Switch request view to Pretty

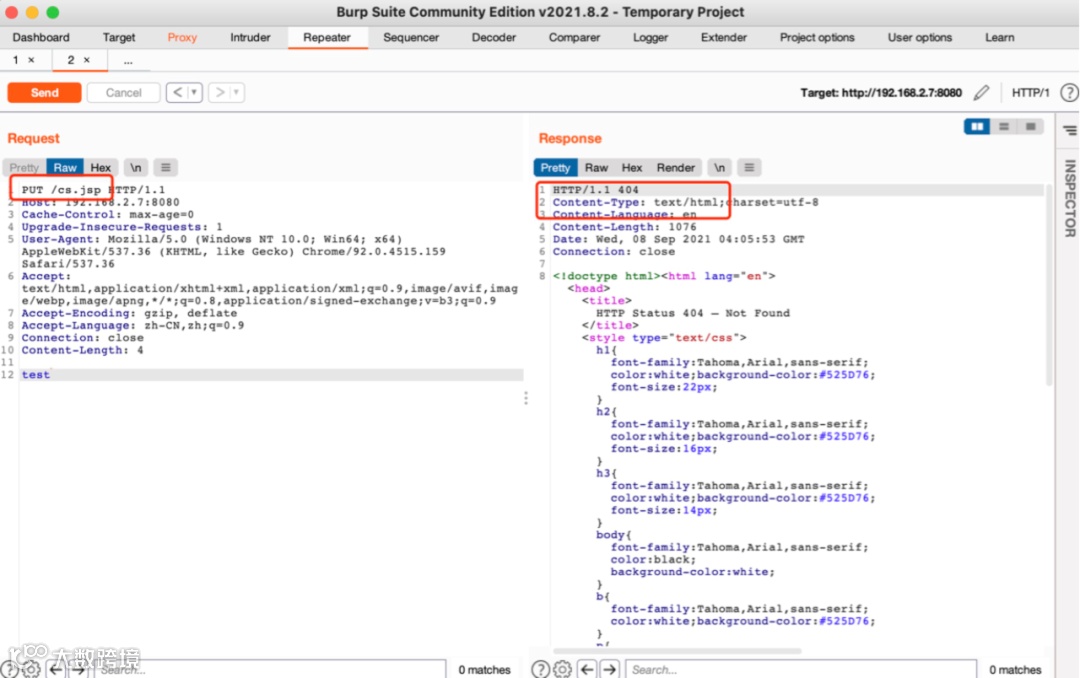[24, 167]
